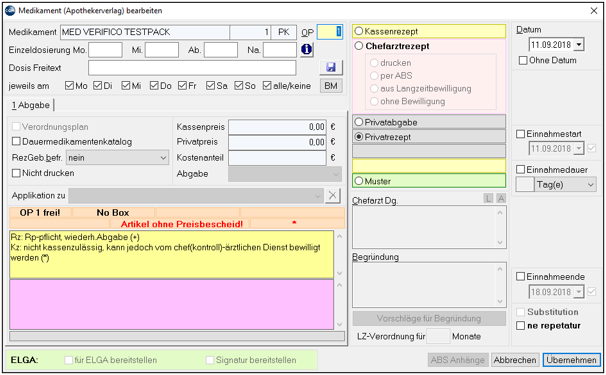This screenshot has height=375, width=606.
Task: Click the down arrow of Begründung scrollbar
Action: pos(500,301)
